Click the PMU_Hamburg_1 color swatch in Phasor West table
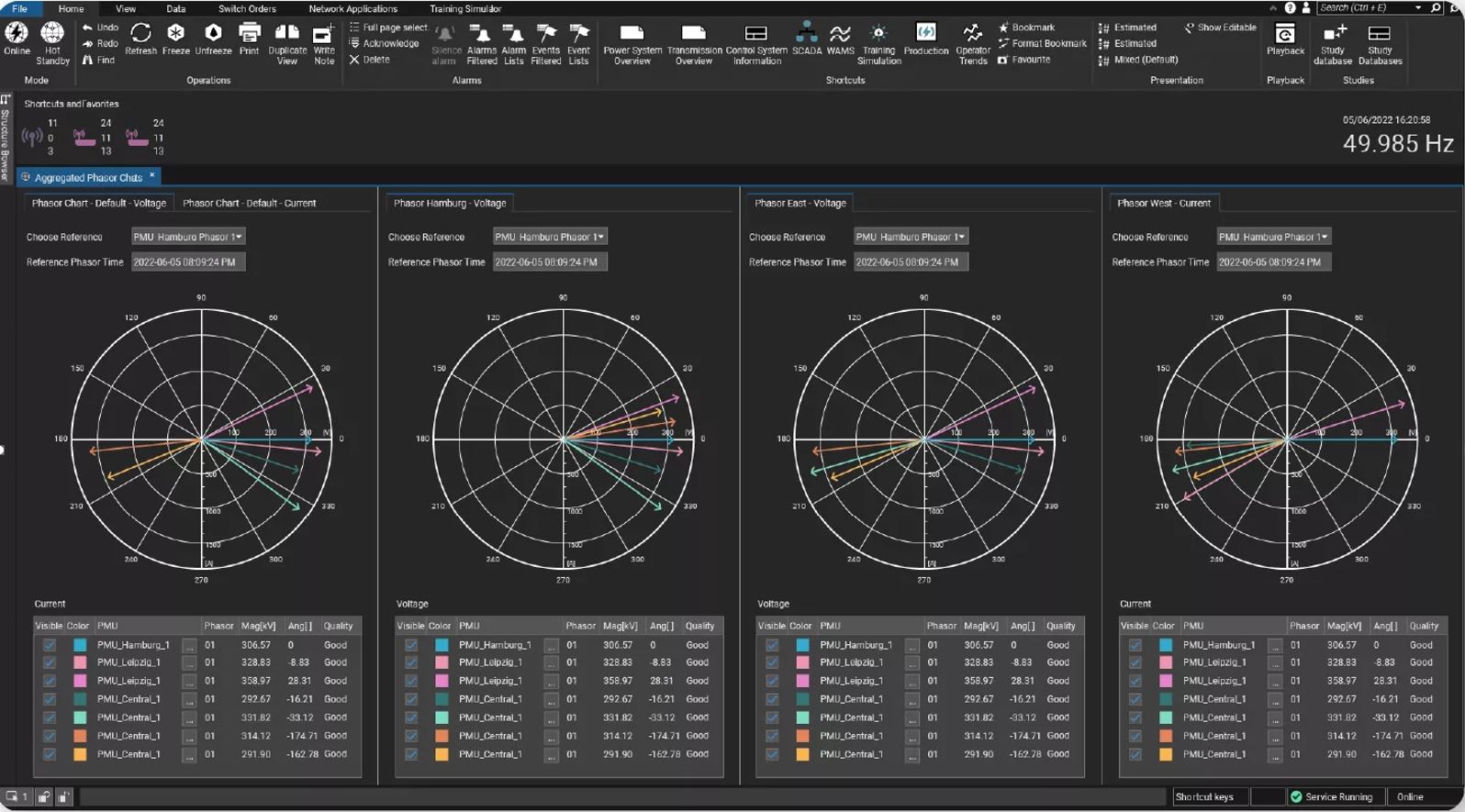Screen dimensions: 1465x812 coord(1165,645)
